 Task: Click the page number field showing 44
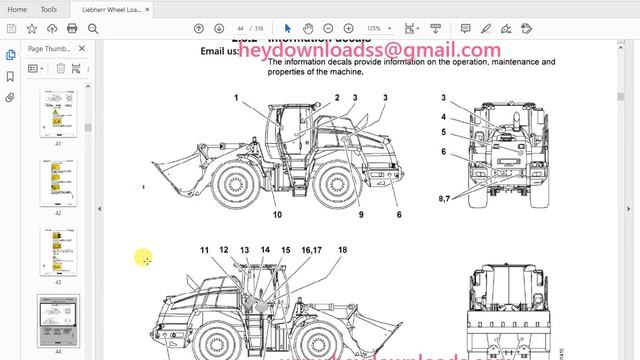tap(240, 29)
